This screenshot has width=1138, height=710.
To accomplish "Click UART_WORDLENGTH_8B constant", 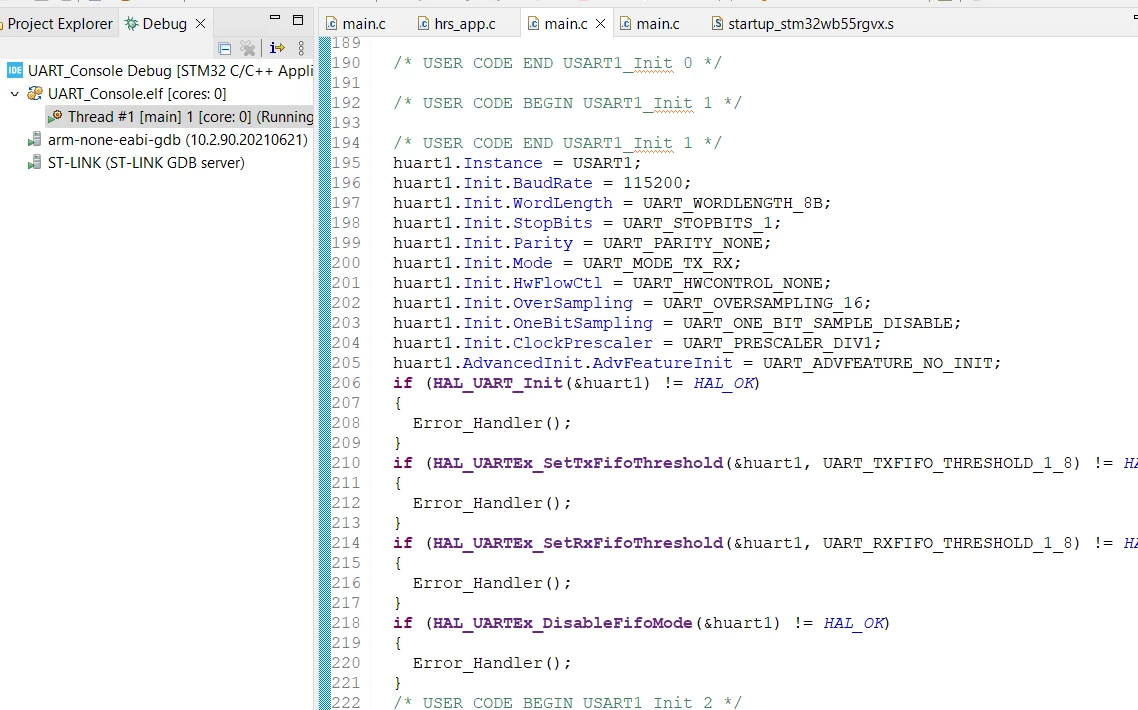I will coord(732,203).
